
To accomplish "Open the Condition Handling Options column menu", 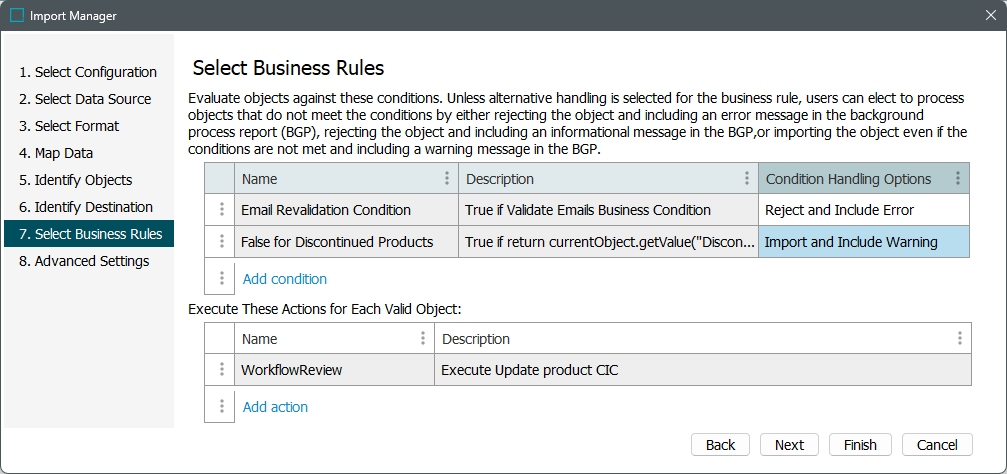I will (x=958, y=179).
